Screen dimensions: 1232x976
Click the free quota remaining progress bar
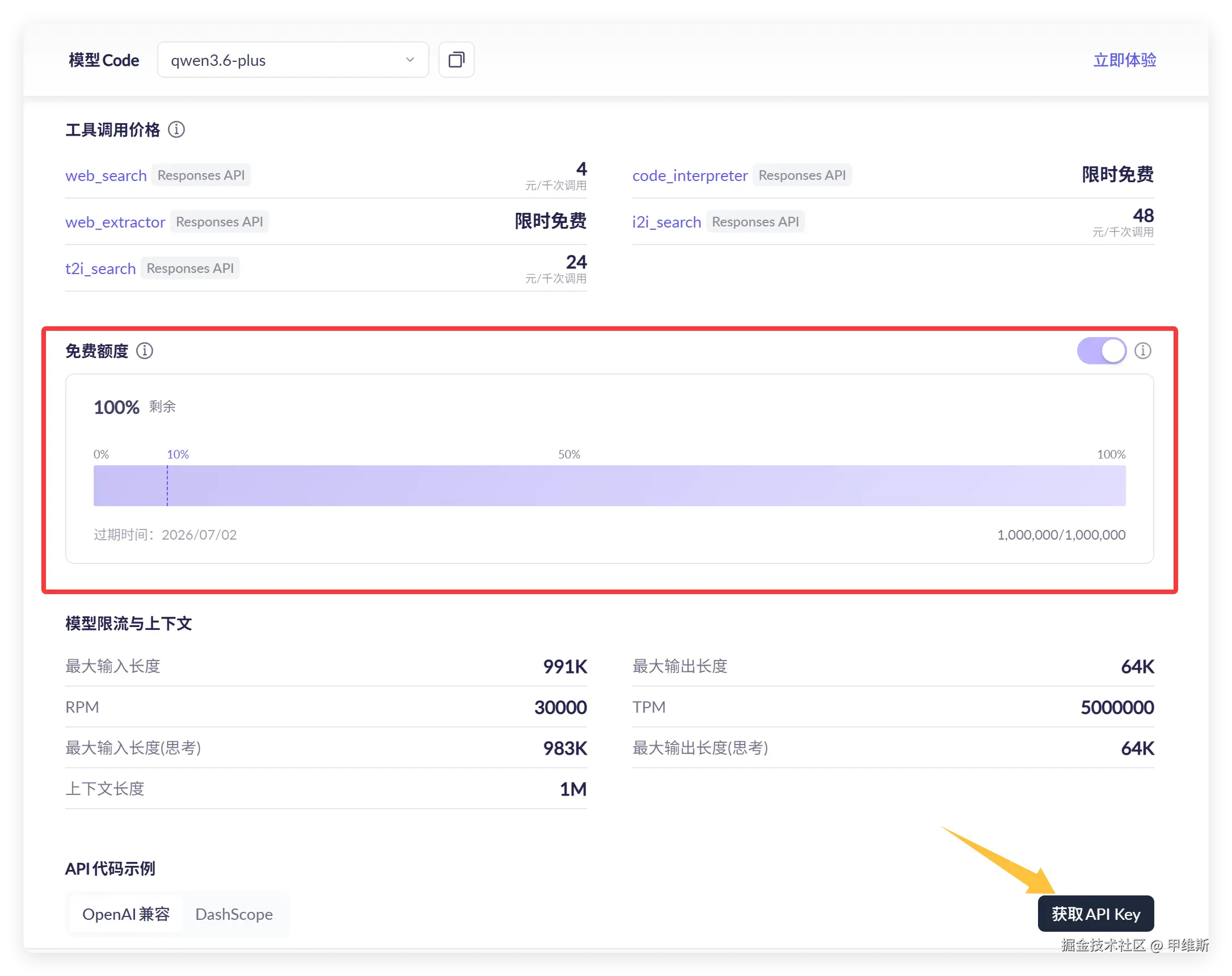pyautogui.click(x=609, y=485)
